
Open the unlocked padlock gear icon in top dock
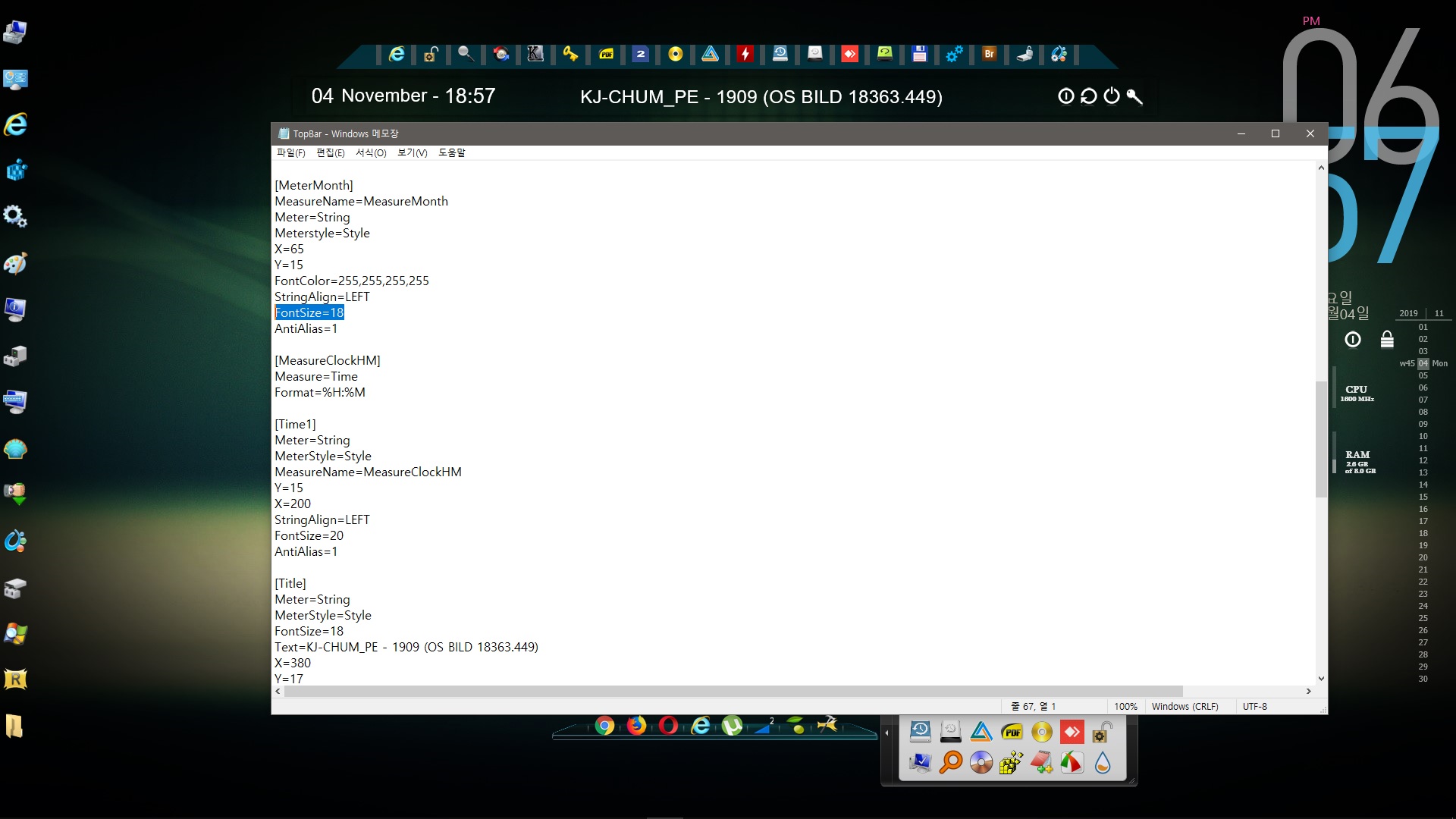pos(431,54)
